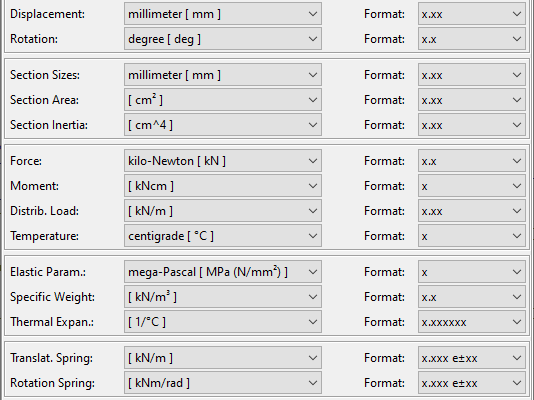The width and height of the screenshot is (534, 400).
Task: Open the Temperature unit dropdown showing centigrade
Action: (223, 236)
